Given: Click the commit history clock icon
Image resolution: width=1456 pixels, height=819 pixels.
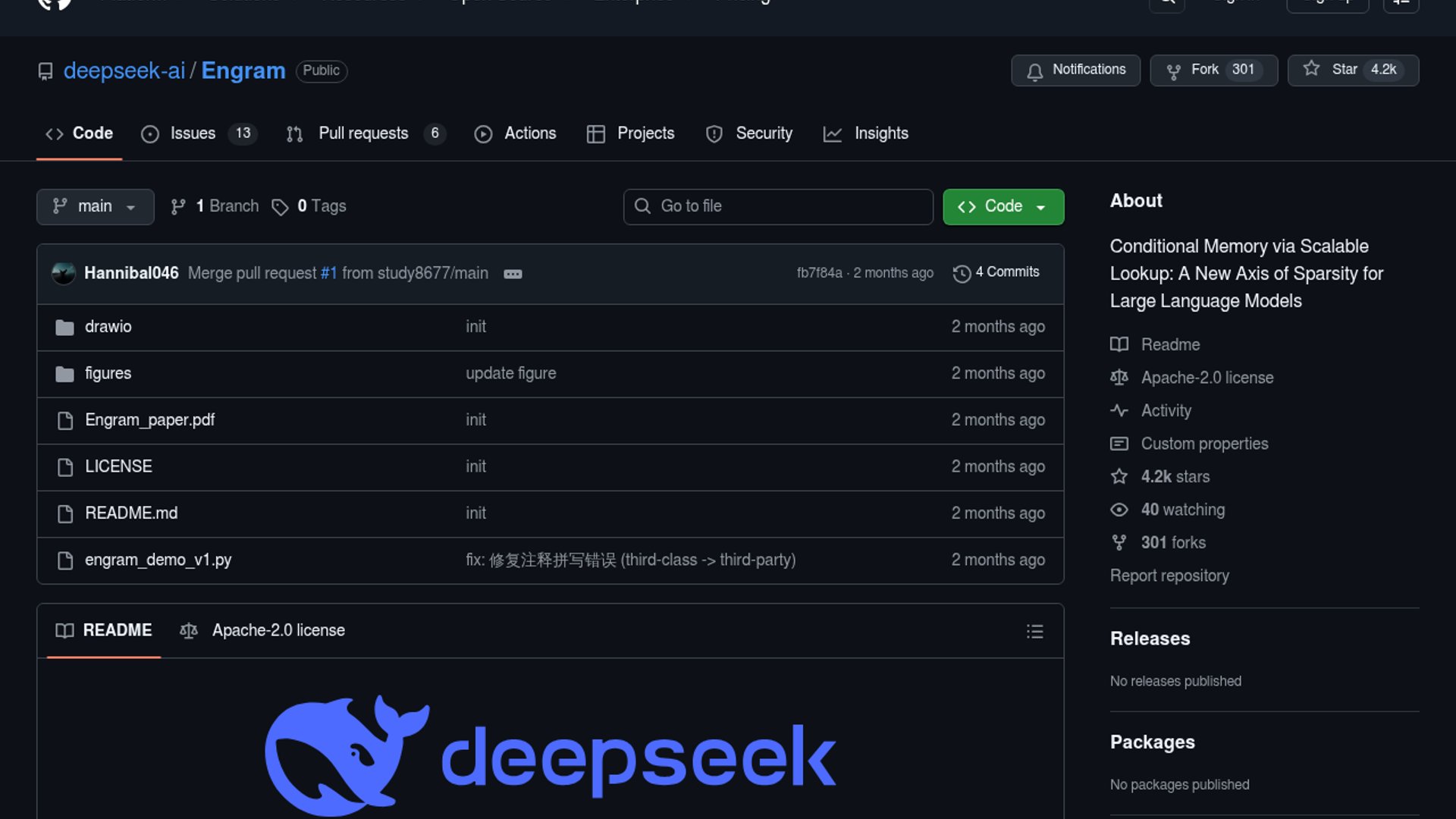Looking at the screenshot, I should (x=962, y=274).
